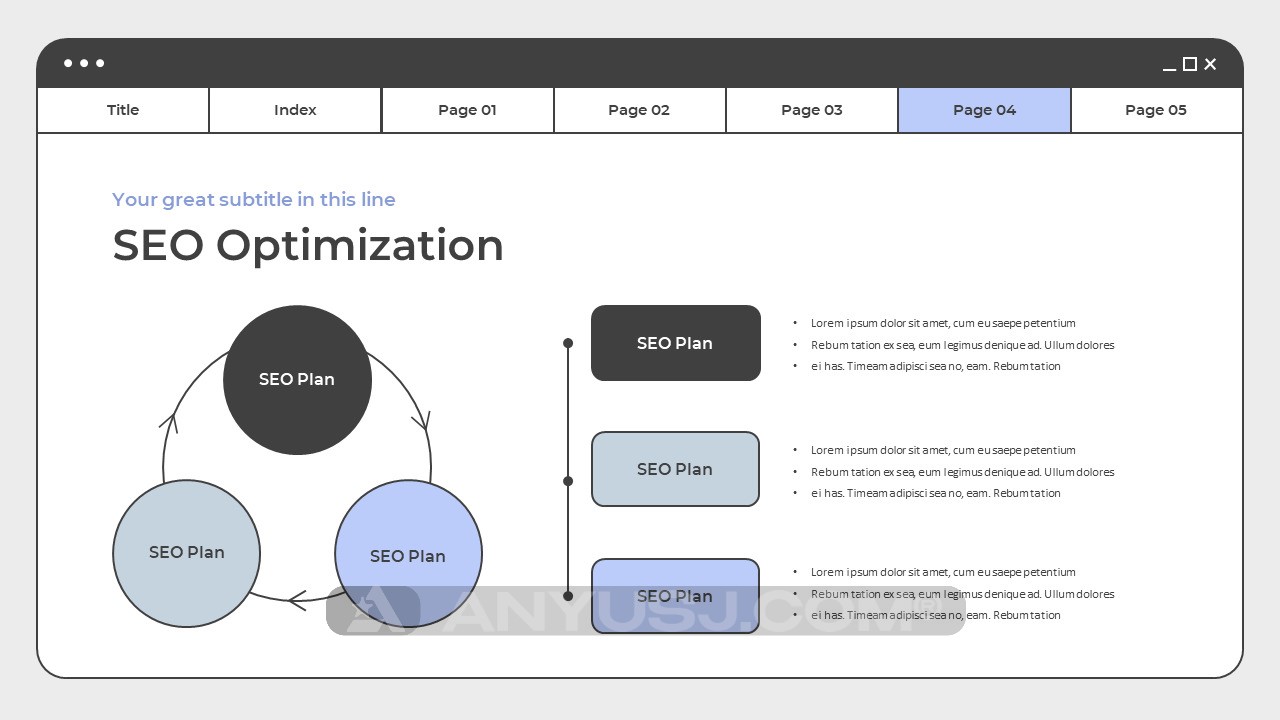The image size is (1280, 720).
Task: Click 'Lorem ipsum' first bullet beside dark SEO Plan
Action: point(943,323)
